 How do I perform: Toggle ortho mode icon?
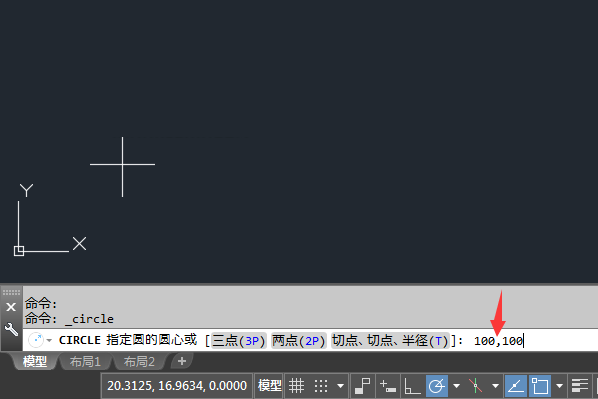click(412, 386)
